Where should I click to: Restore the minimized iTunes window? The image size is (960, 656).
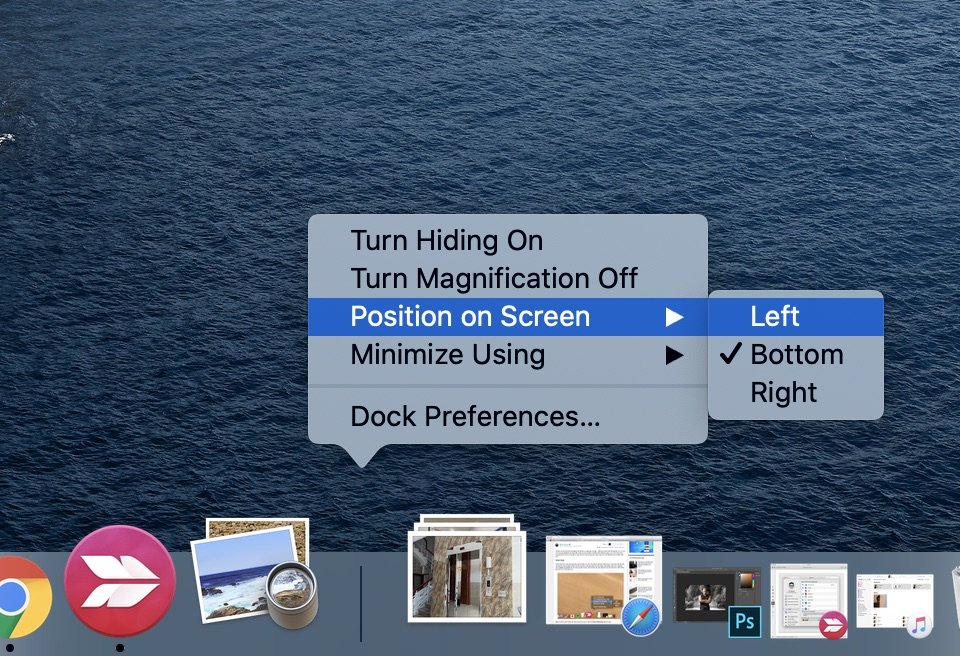pyautogui.click(x=894, y=605)
